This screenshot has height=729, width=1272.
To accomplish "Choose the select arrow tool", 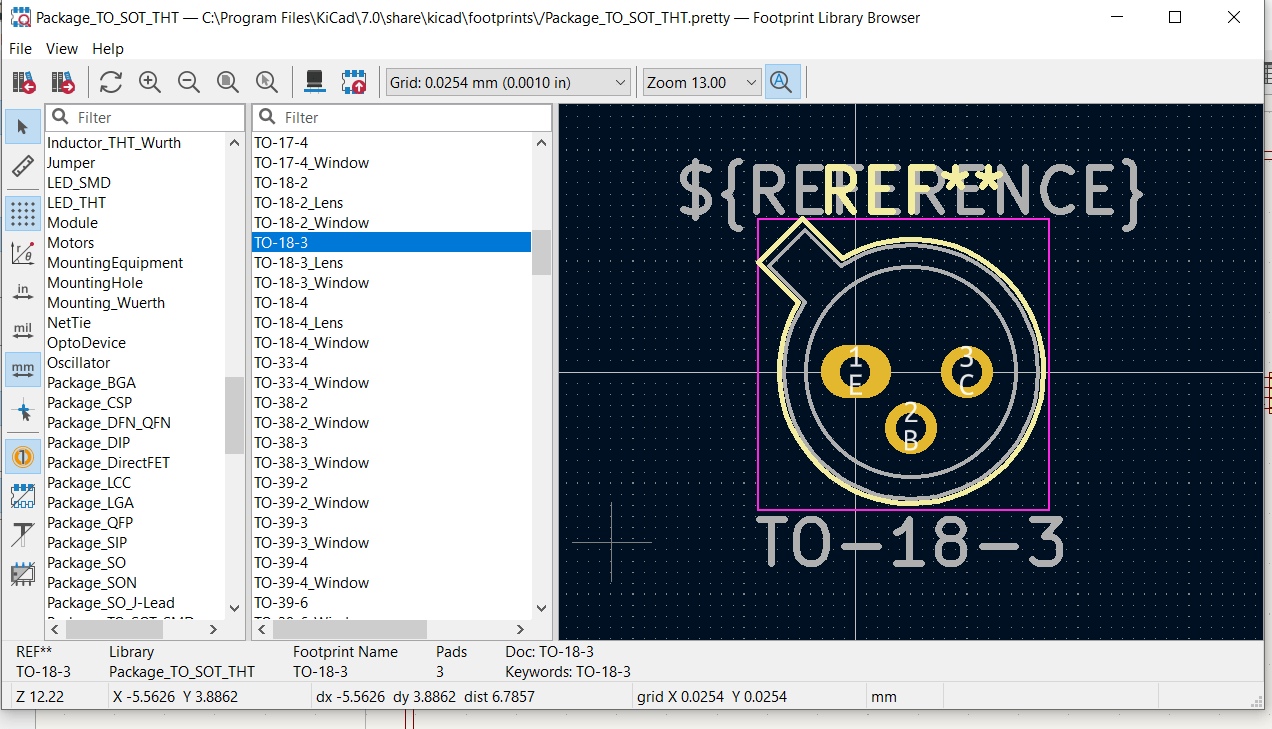I will click(23, 127).
